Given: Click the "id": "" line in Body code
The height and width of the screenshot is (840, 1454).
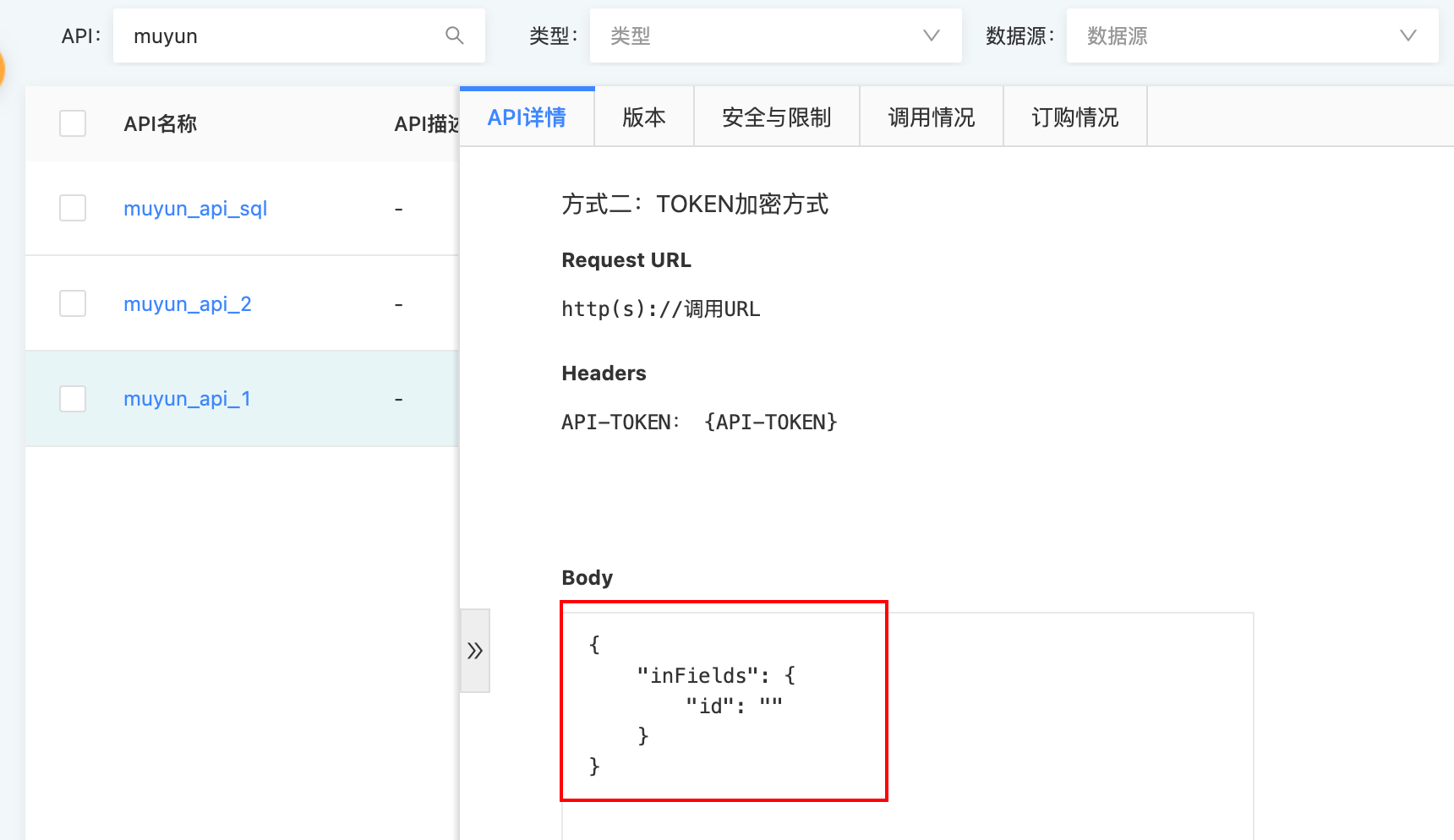Looking at the screenshot, I should (x=734, y=706).
